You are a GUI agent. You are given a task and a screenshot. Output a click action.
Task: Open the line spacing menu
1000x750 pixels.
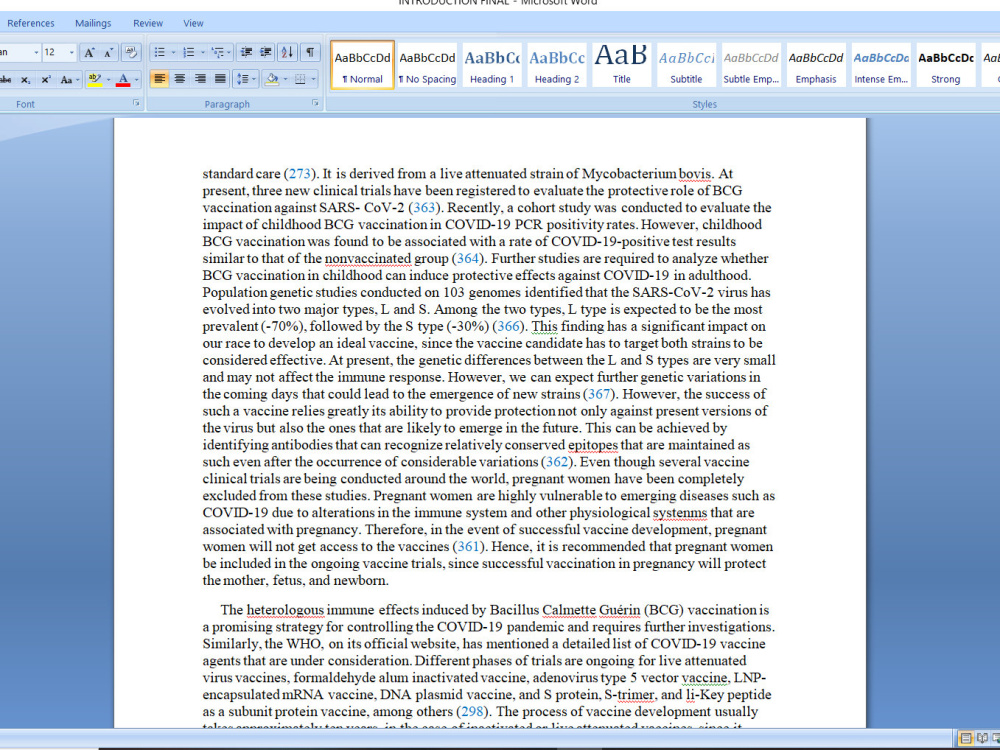point(246,79)
